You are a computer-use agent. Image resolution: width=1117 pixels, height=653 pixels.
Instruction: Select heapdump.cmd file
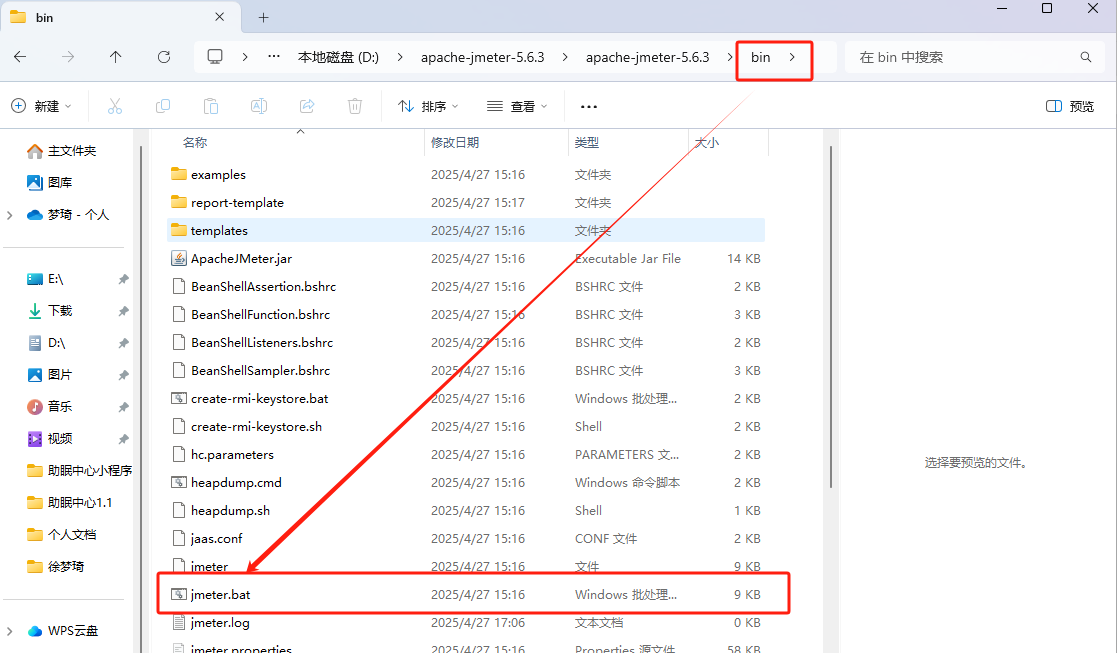[x=466, y=483]
